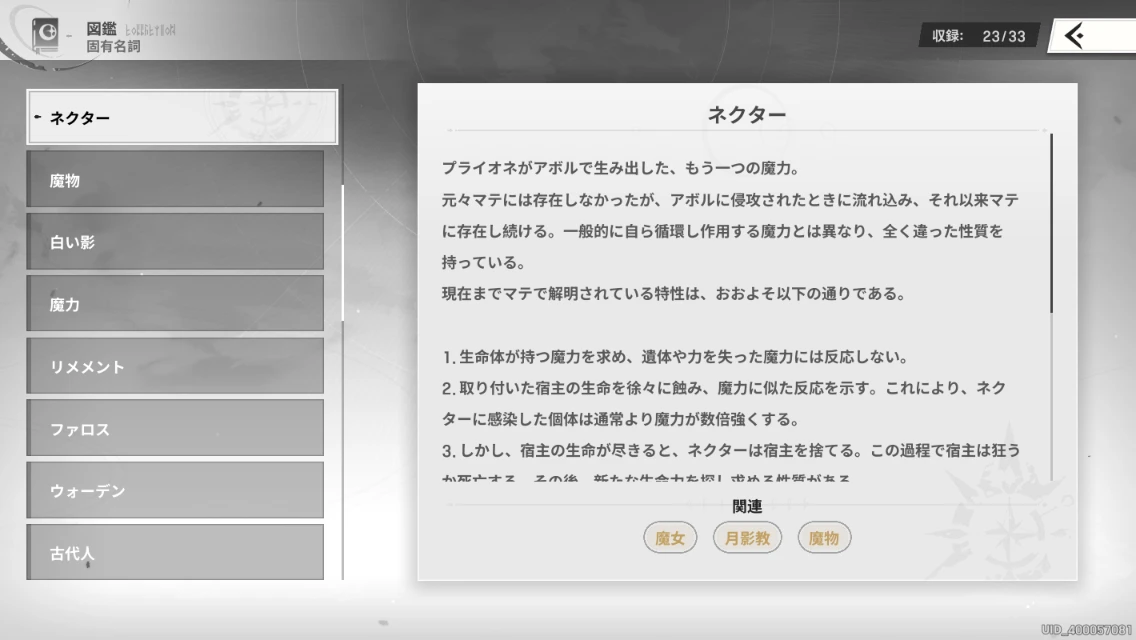Click the description panel scrollbar

point(1051,225)
